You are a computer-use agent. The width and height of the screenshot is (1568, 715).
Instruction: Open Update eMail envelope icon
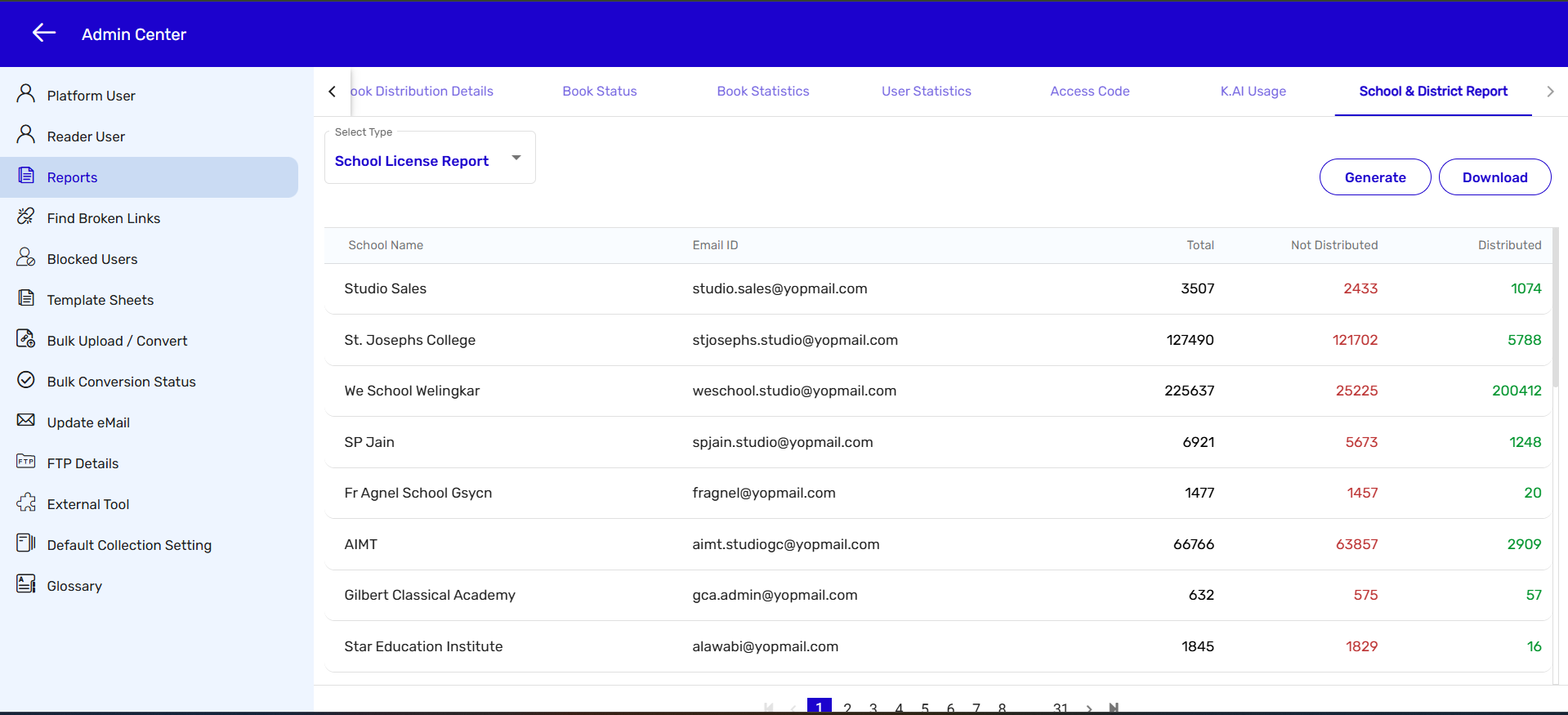(x=26, y=420)
